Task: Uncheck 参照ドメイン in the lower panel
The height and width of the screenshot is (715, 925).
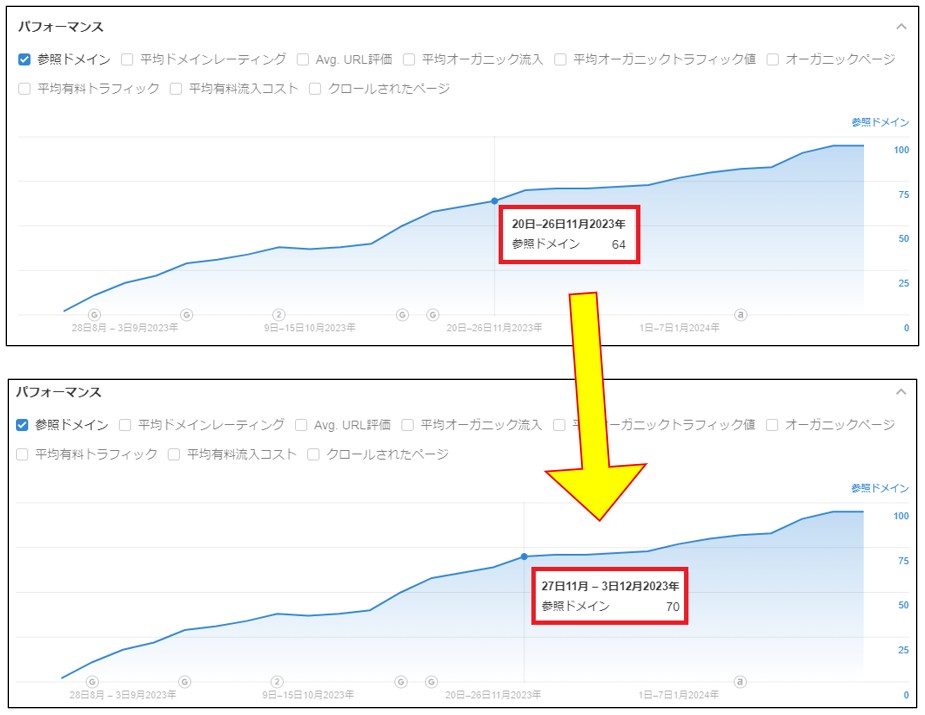Action: pos(22,425)
